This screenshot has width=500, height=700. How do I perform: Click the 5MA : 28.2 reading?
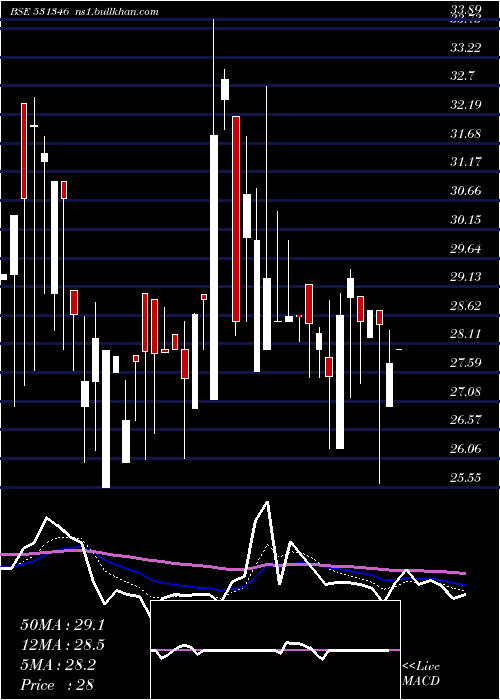pos(58,665)
